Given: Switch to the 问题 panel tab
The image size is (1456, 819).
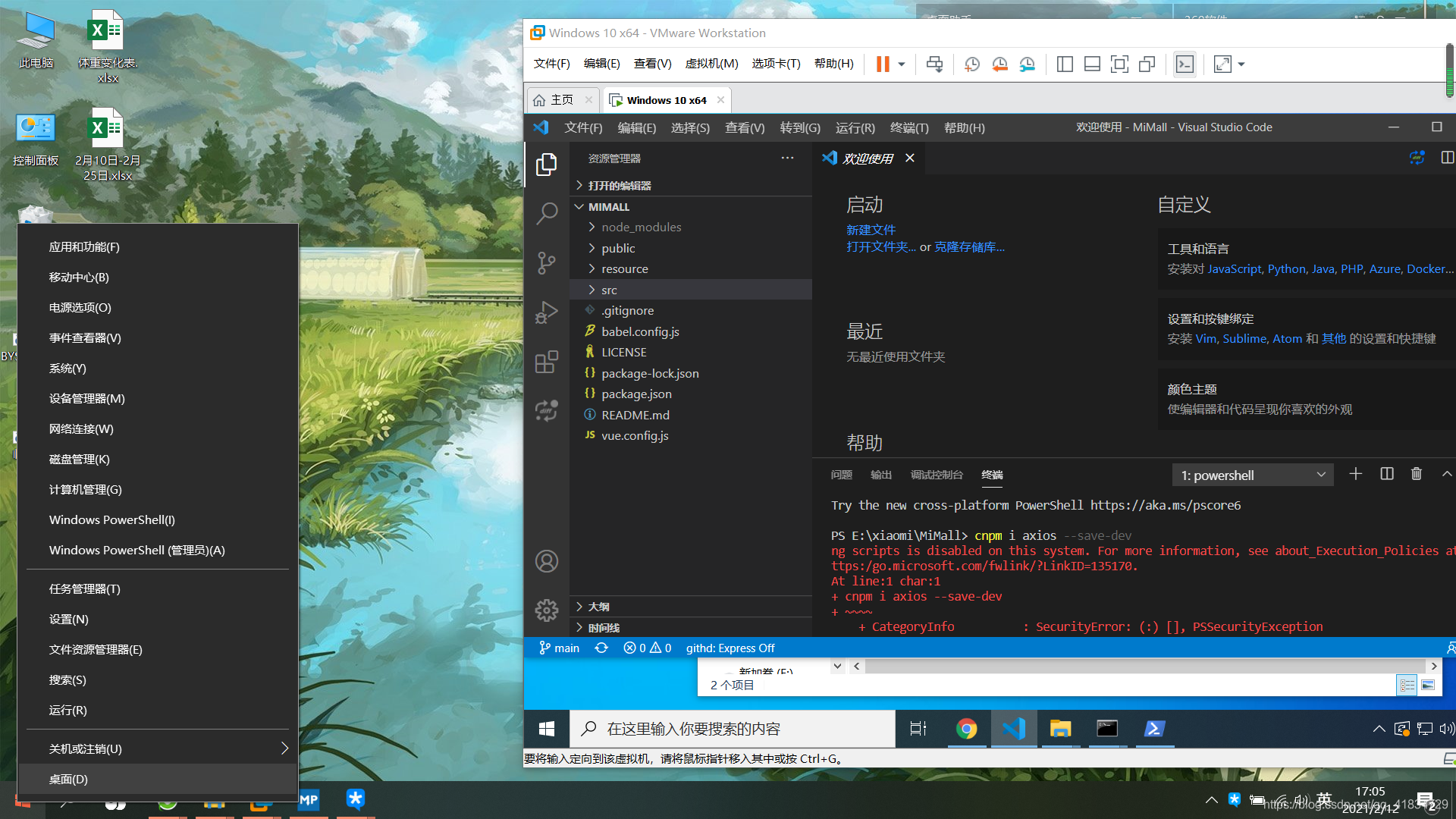Looking at the screenshot, I should tap(841, 475).
